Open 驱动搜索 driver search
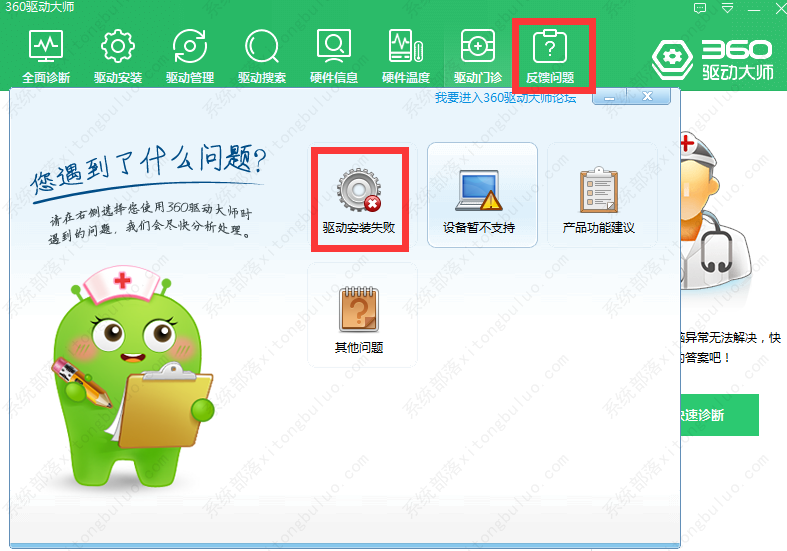This screenshot has width=787, height=551. tap(261, 56)
